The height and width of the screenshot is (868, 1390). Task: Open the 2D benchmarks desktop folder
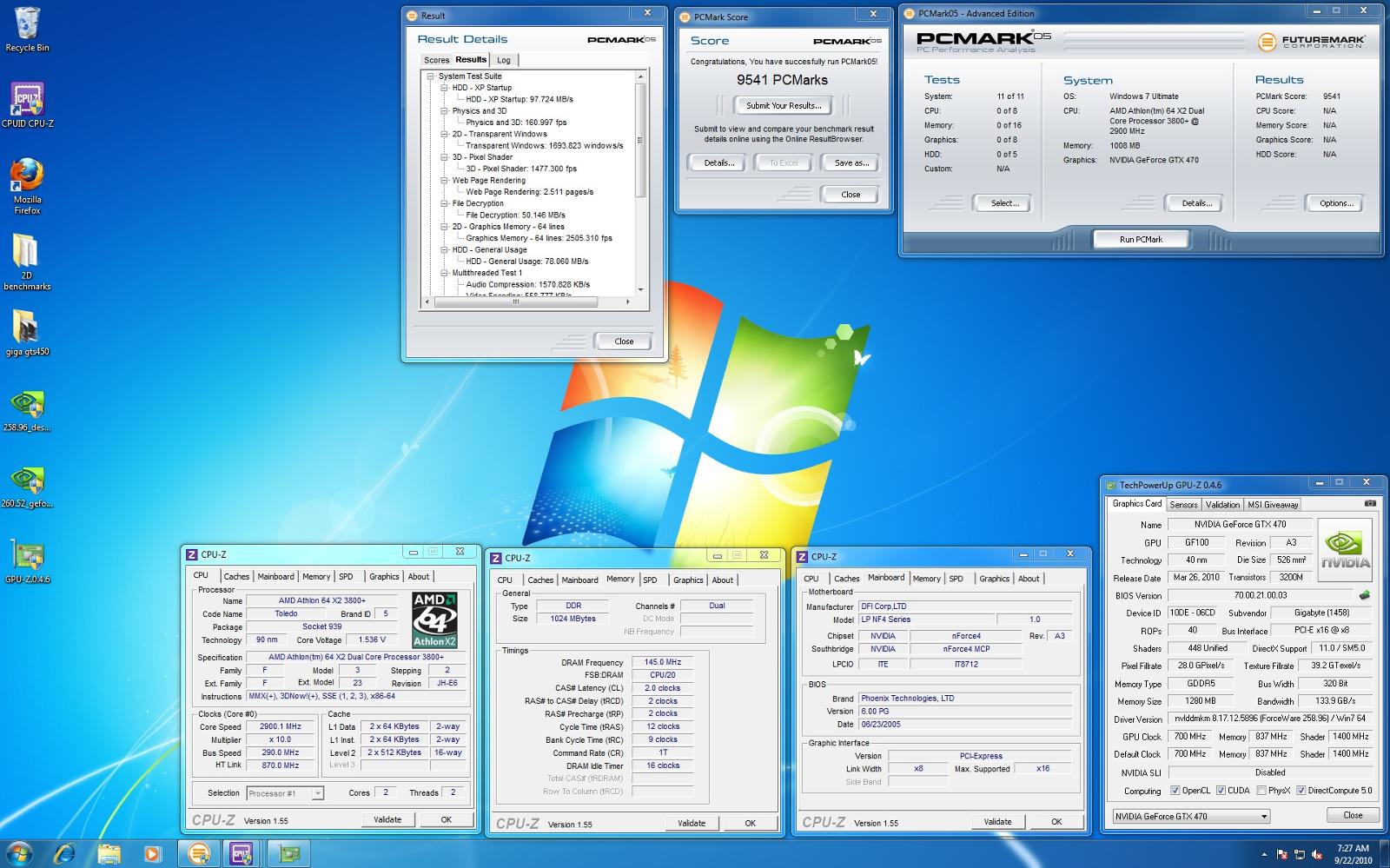click(x=27, y=262)
